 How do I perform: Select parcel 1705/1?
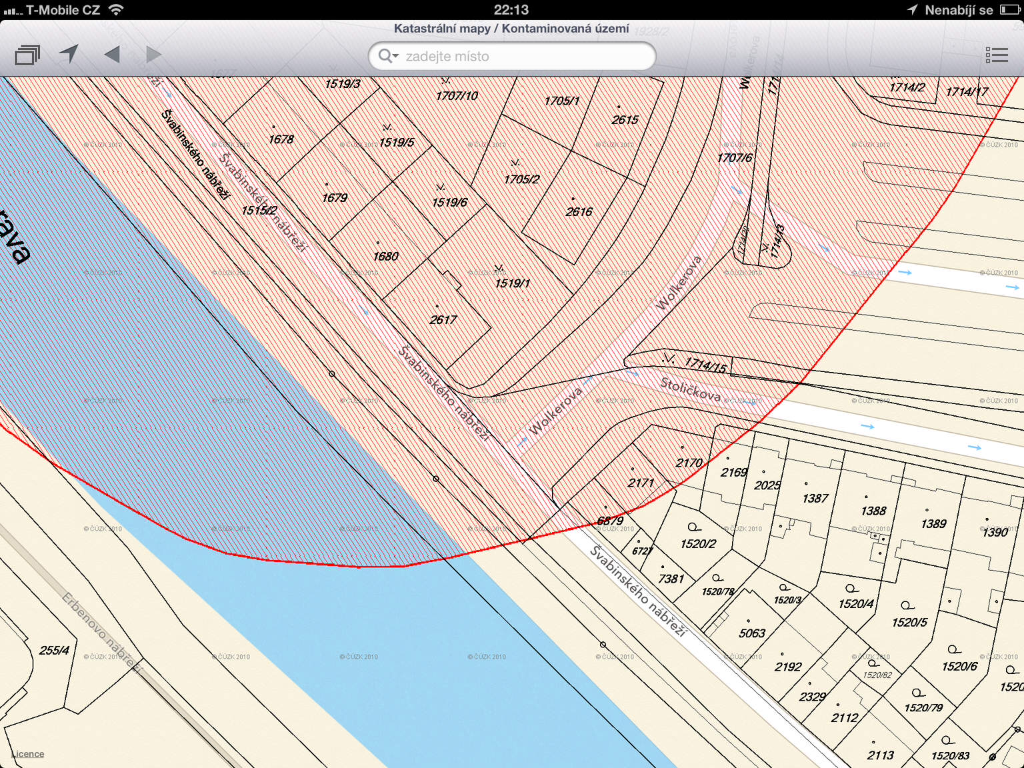click(x=562, y=101)
